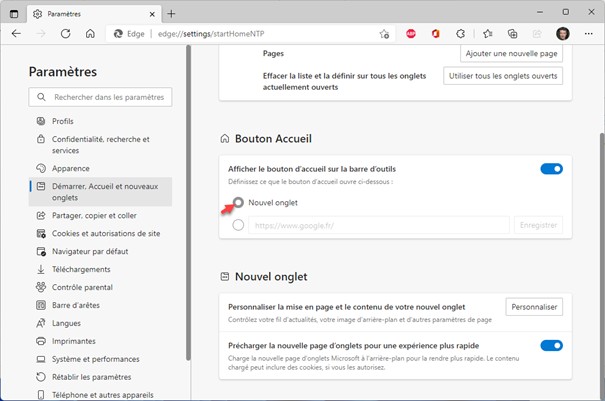Open Langues settings section
605x401 pixels.
(x=100, y=323)
